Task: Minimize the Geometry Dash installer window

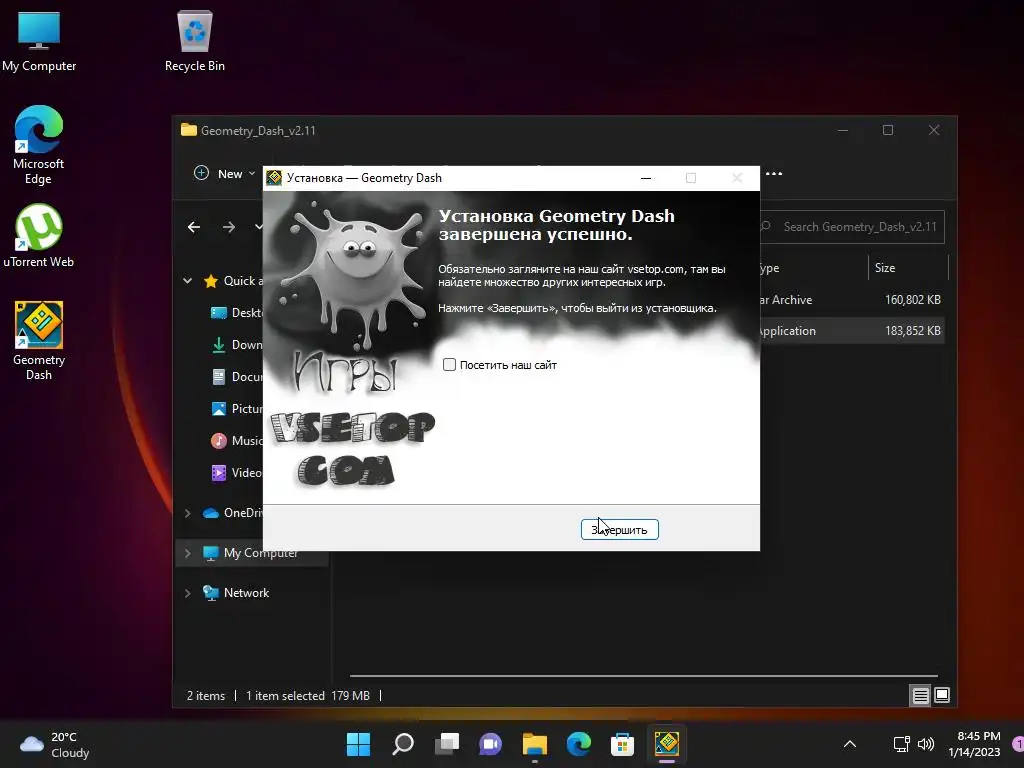Action: (x=646, y=178)
